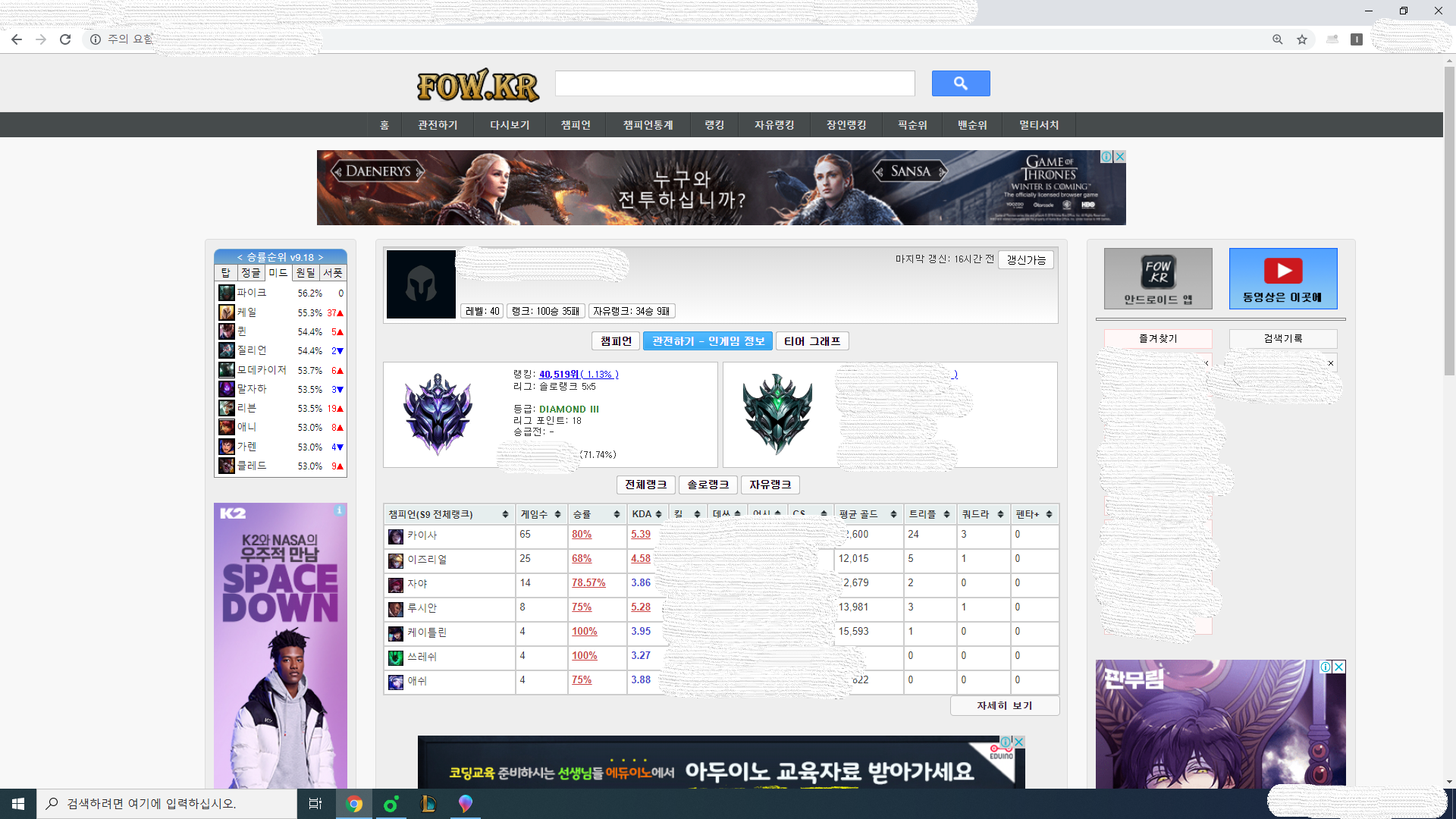Select the 탑 lane tab in win-rate ranking

226,273
